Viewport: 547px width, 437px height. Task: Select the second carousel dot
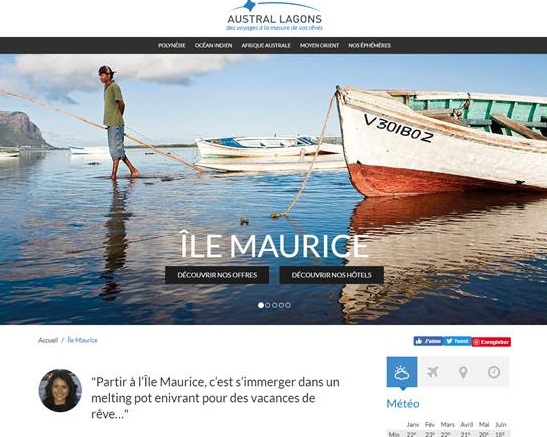pos(268,305)
